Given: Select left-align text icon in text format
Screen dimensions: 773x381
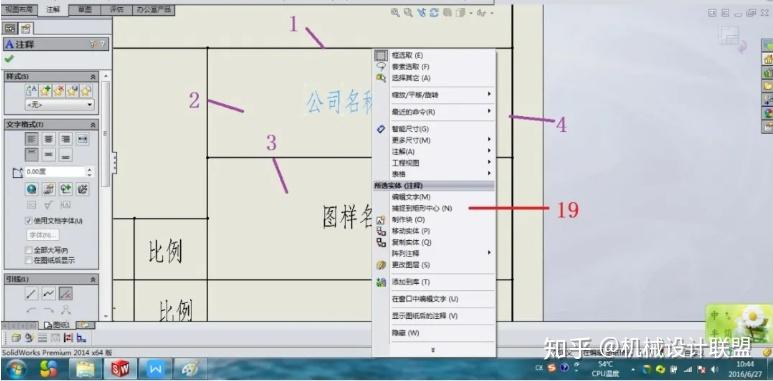Looking at the screenshot, I should (x=32, y=139).
